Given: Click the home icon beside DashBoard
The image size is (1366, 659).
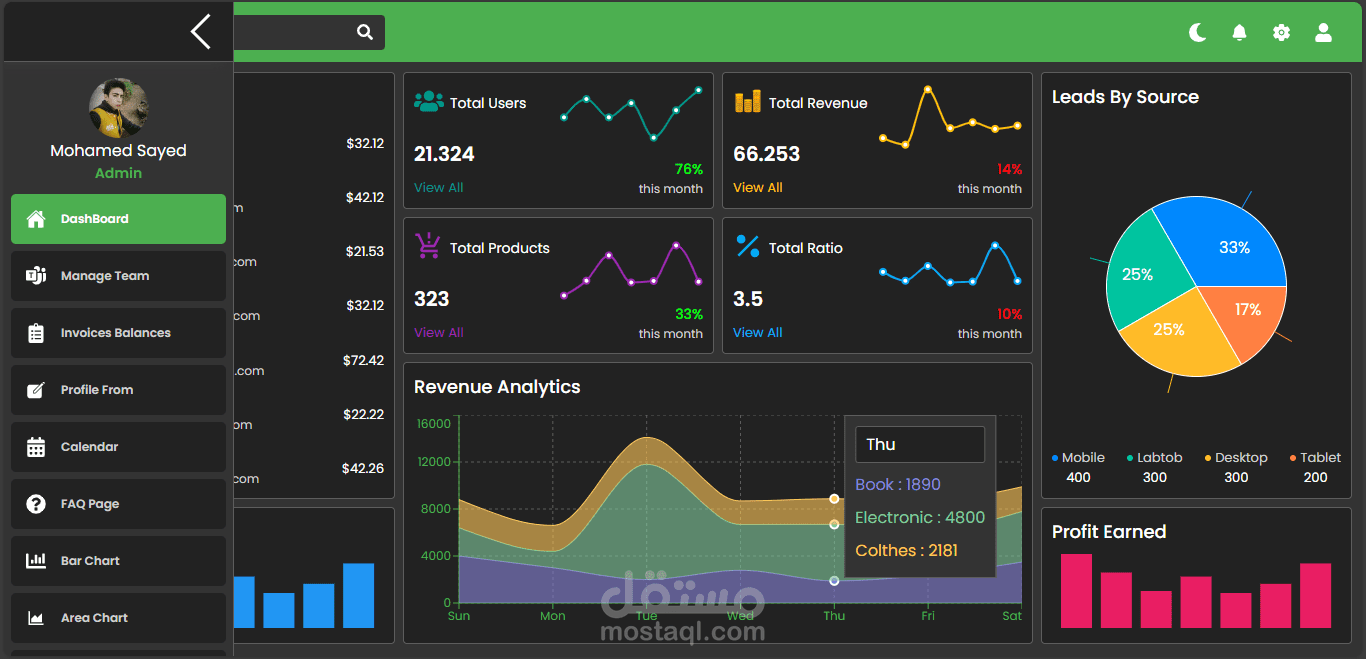Looking at the screenshot, I should click(x=36, y=219).
